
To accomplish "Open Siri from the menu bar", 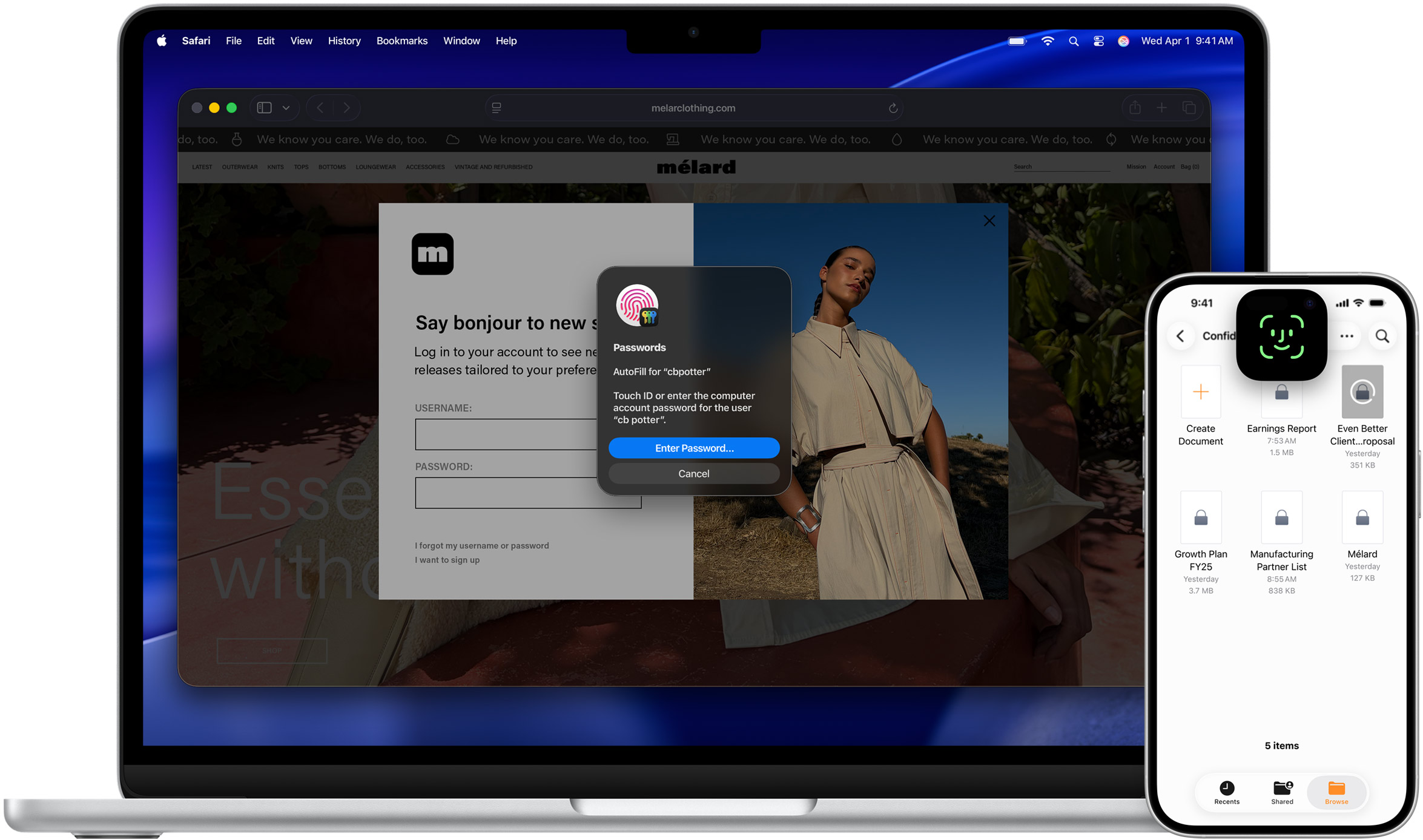I will (1123, 41).
